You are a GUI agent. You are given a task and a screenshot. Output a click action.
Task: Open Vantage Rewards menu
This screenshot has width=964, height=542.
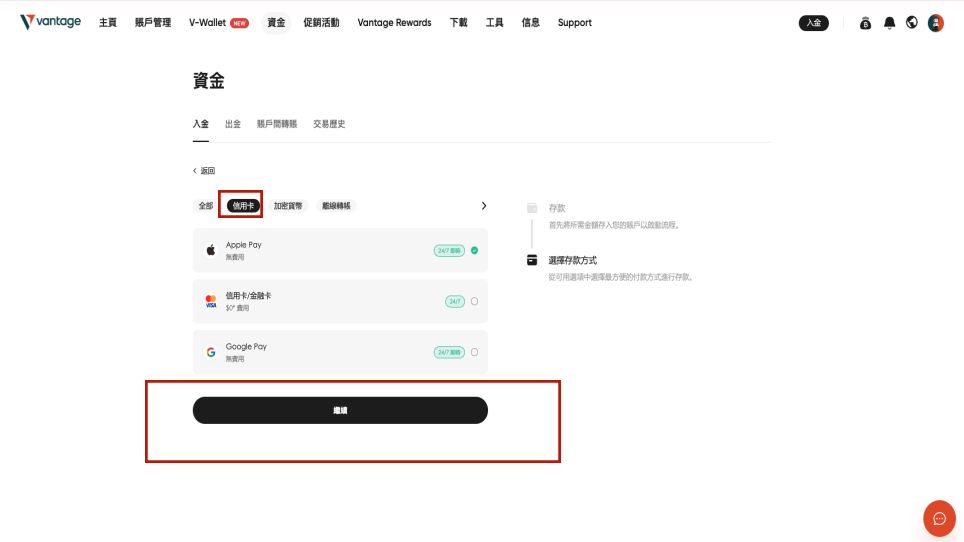point(394,23)
